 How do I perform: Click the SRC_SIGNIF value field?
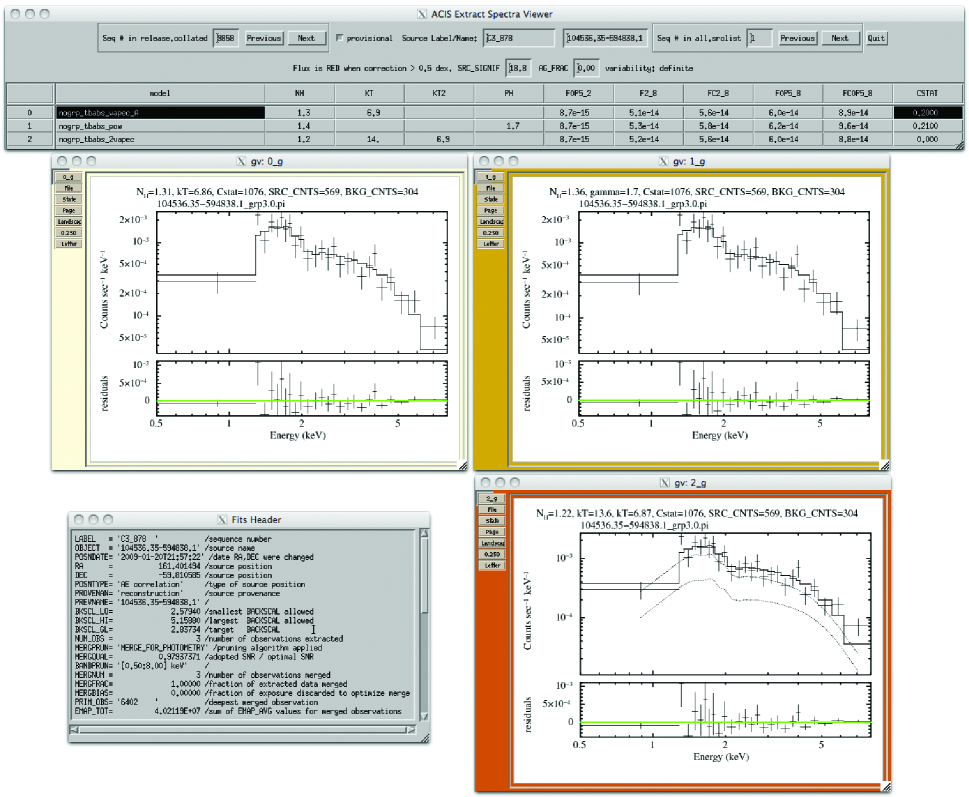click(517, 68)
